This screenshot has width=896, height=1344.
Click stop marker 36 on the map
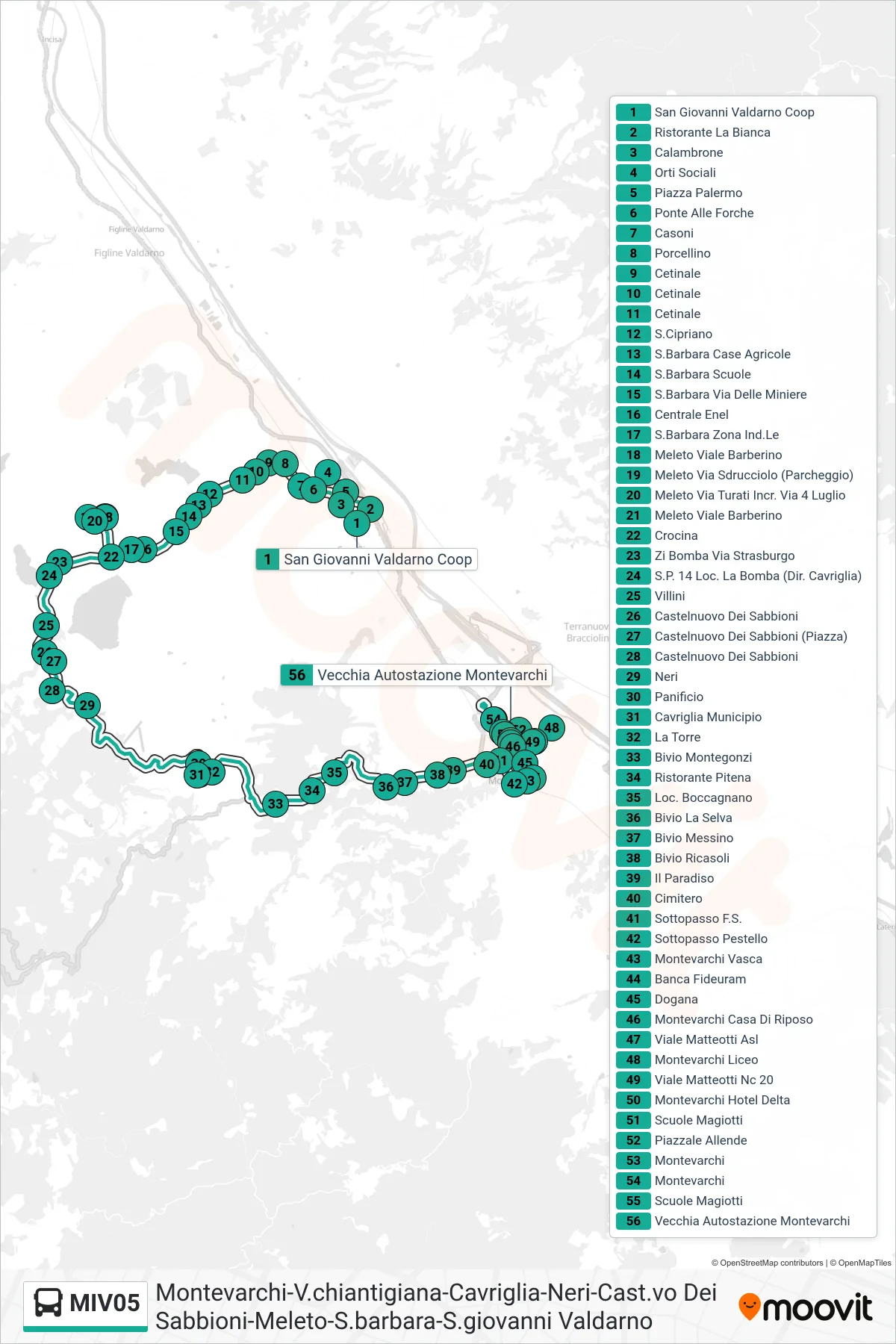click(x=386, y=785)
